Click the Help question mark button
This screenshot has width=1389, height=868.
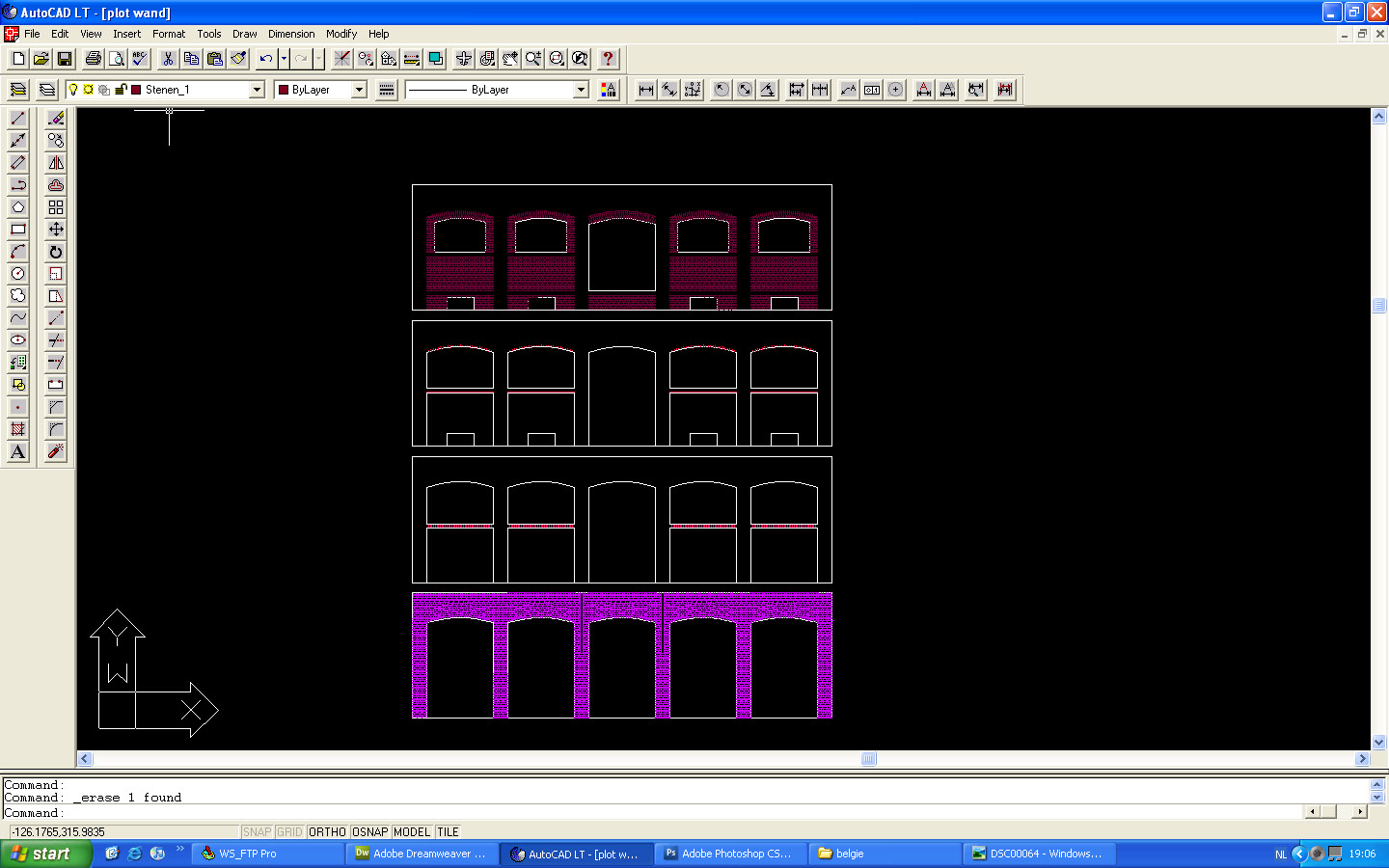608,59
